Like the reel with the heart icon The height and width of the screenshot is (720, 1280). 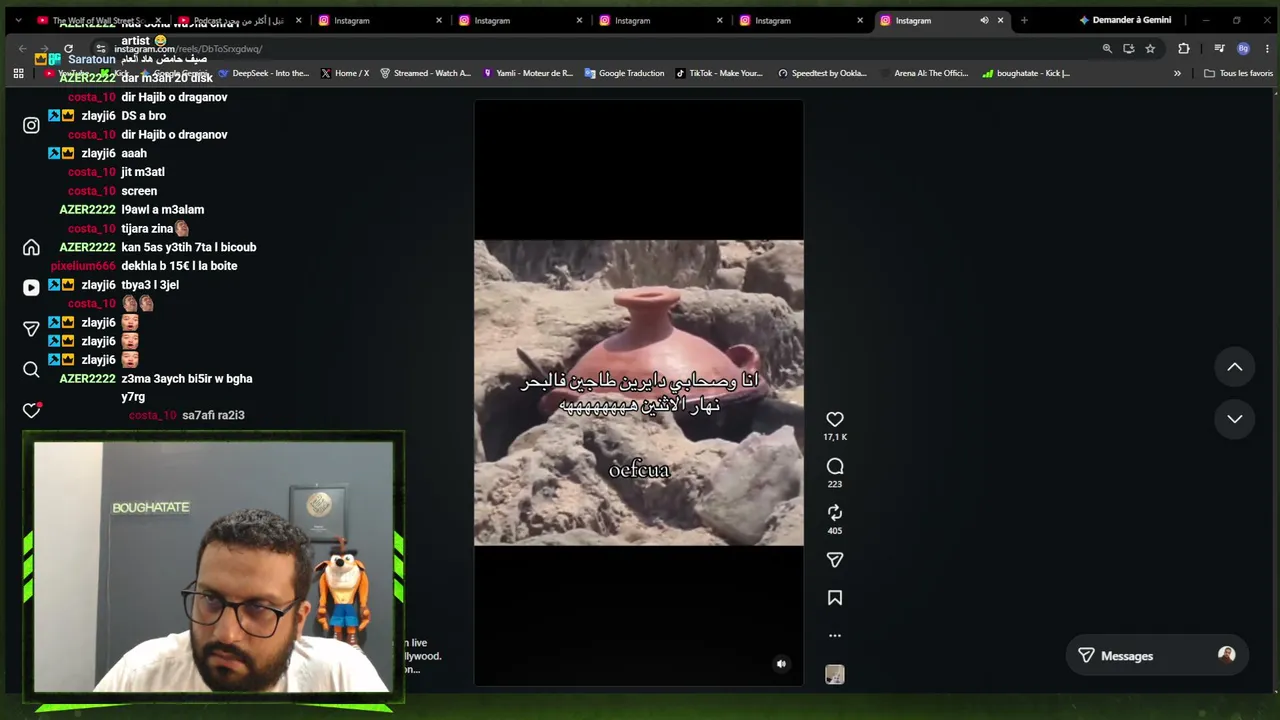(x=835, y=419)
